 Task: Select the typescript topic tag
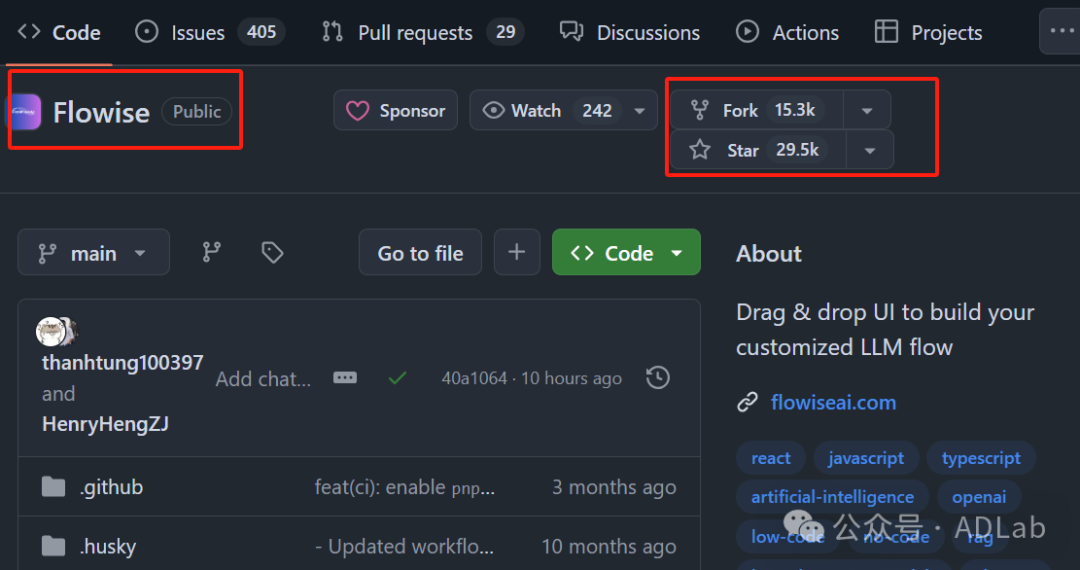pos(981,458)
